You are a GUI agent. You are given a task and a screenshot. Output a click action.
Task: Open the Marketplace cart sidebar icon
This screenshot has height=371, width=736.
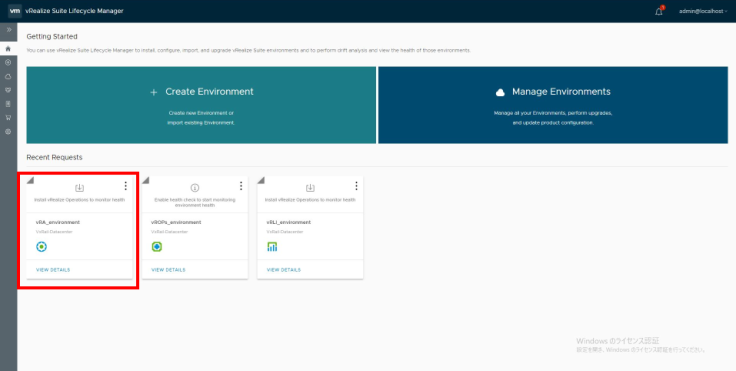(8, 118)
